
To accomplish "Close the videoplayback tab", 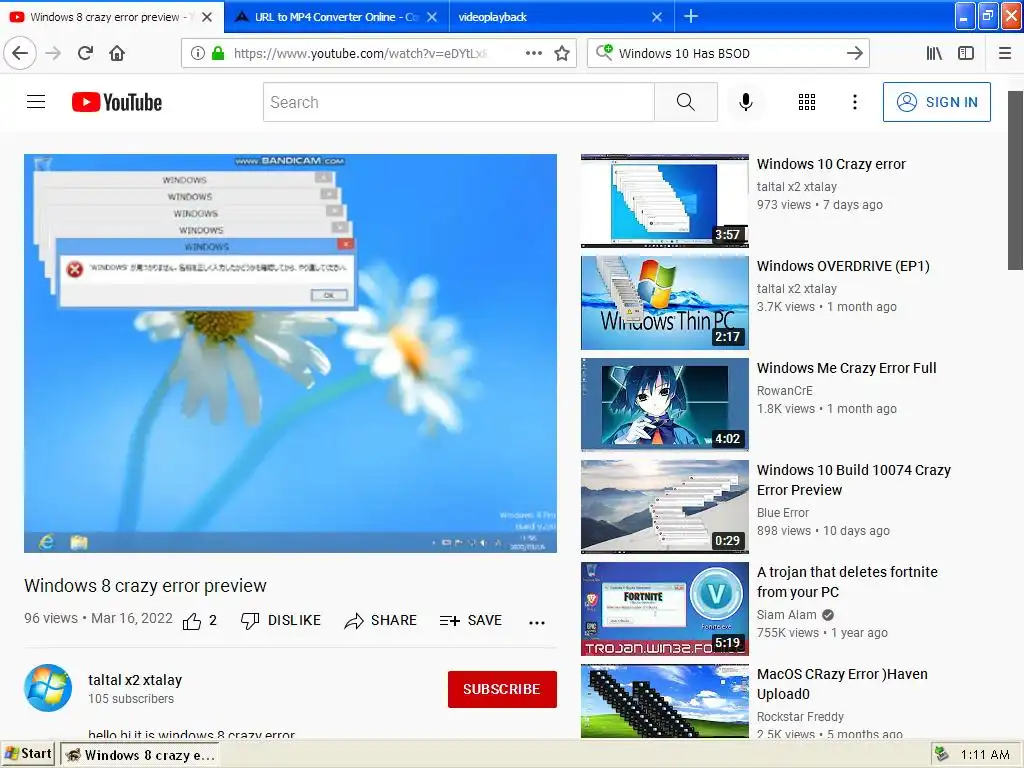I will point(657,17).
